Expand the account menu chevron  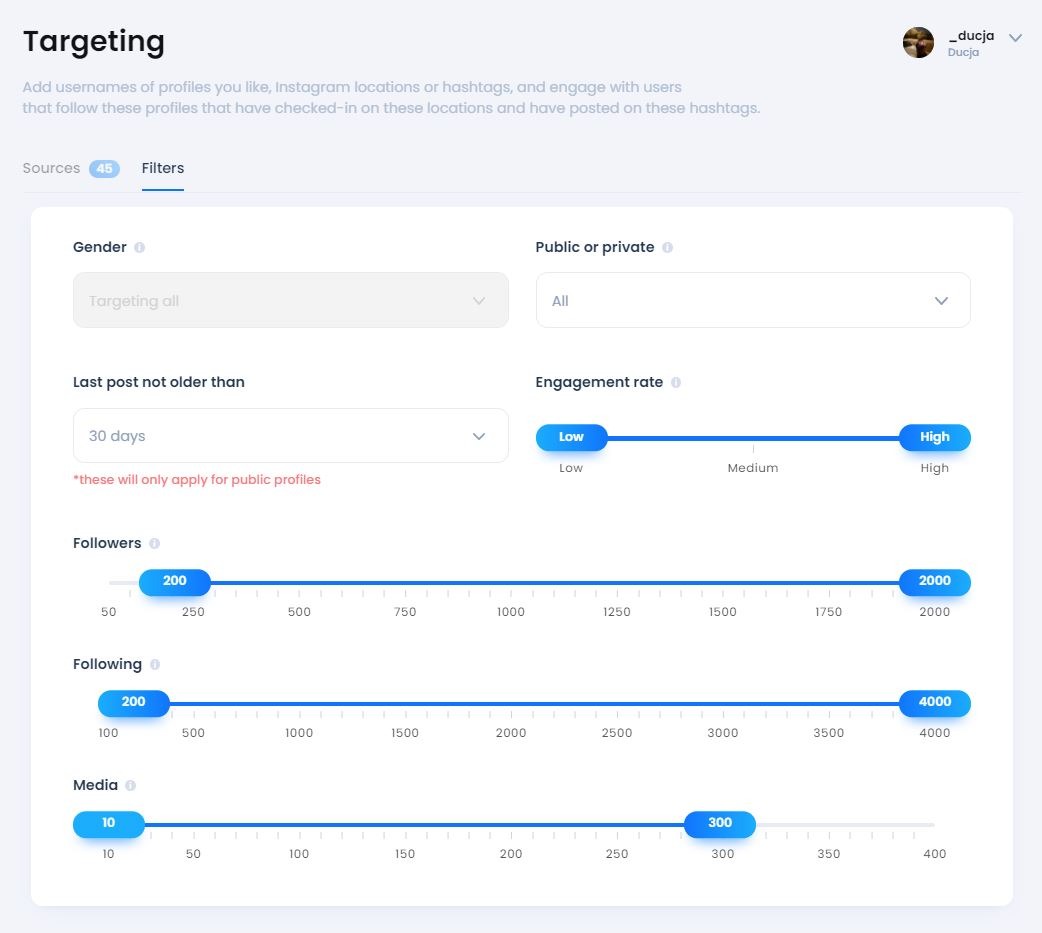(x=1015, y=38)
